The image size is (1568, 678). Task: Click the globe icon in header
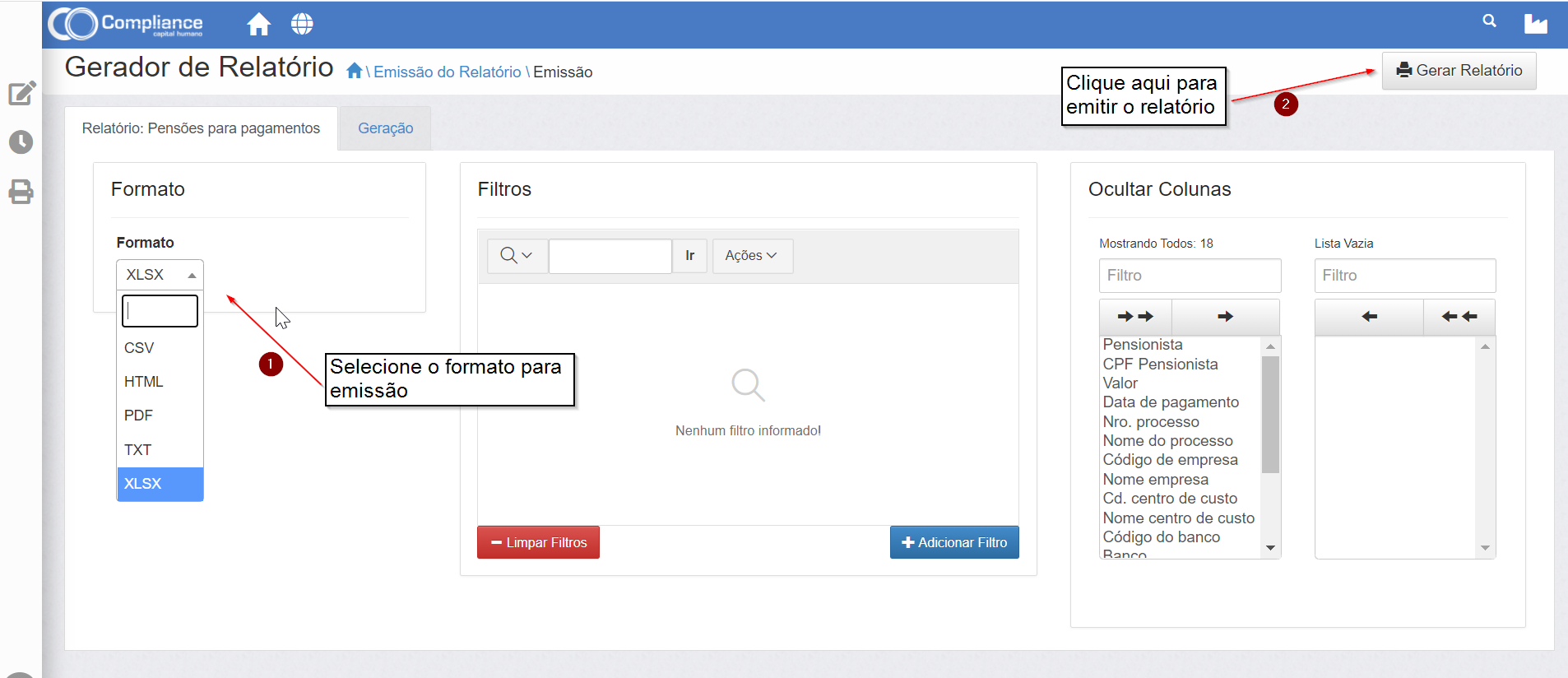pos(302,24)
